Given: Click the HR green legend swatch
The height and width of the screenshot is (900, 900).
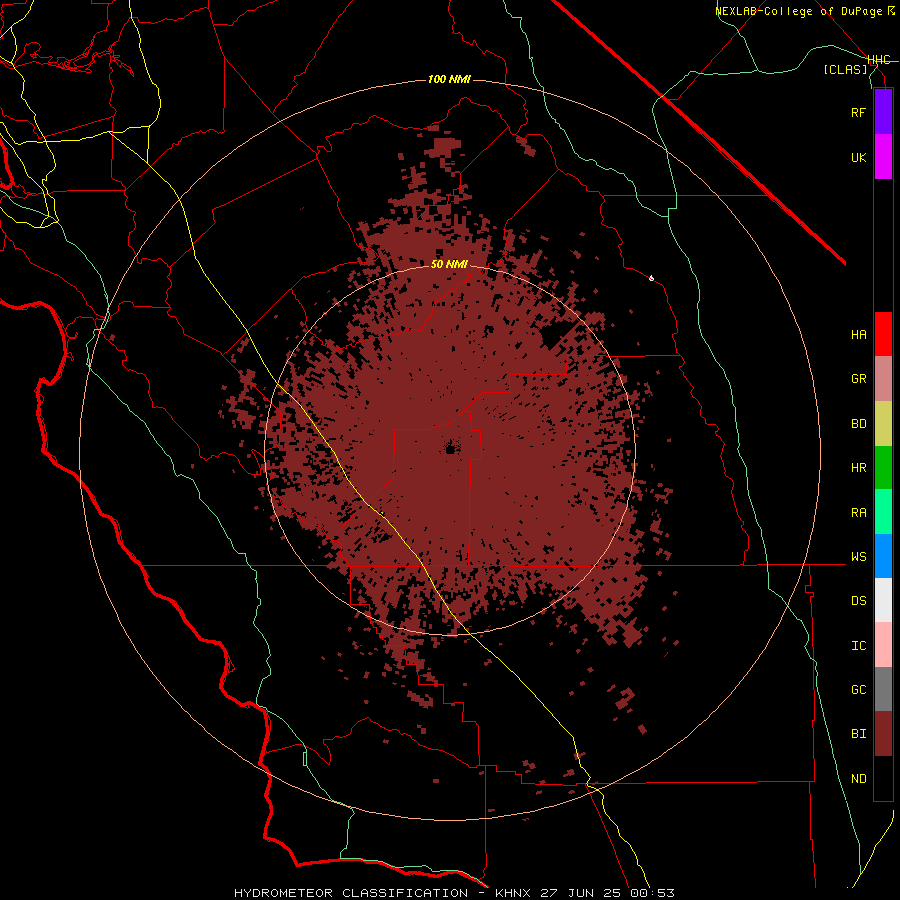Looking at the screenshot, I should click(x=883, y=468).
